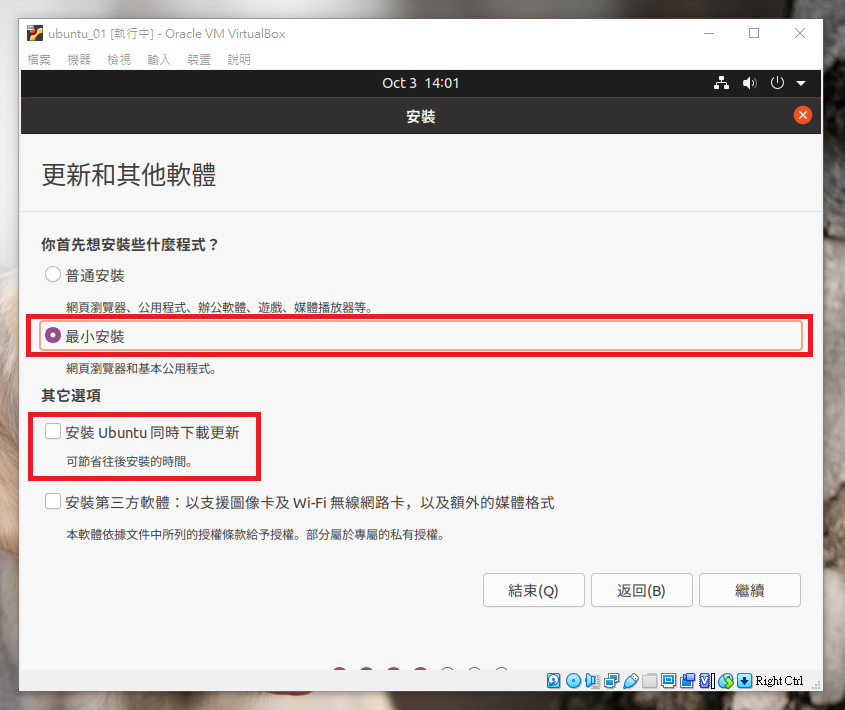
Task: Click the 繼續 button
Action: (750, 590)
